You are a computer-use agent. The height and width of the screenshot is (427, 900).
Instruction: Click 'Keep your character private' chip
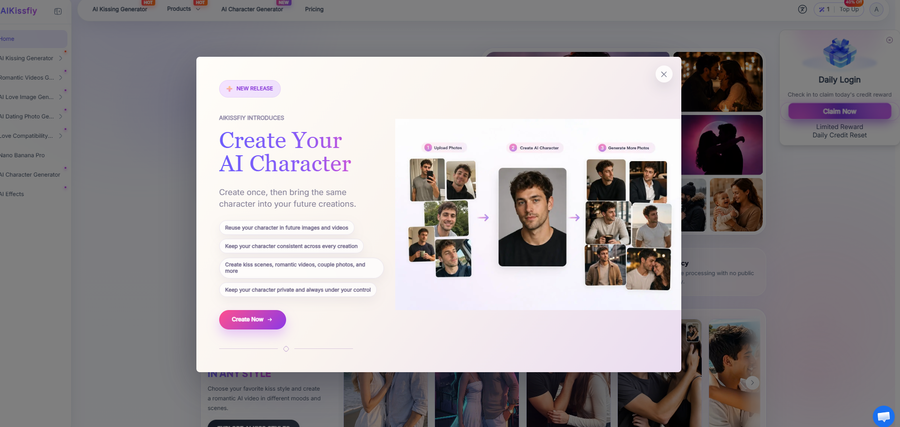(x=297, y=290)
